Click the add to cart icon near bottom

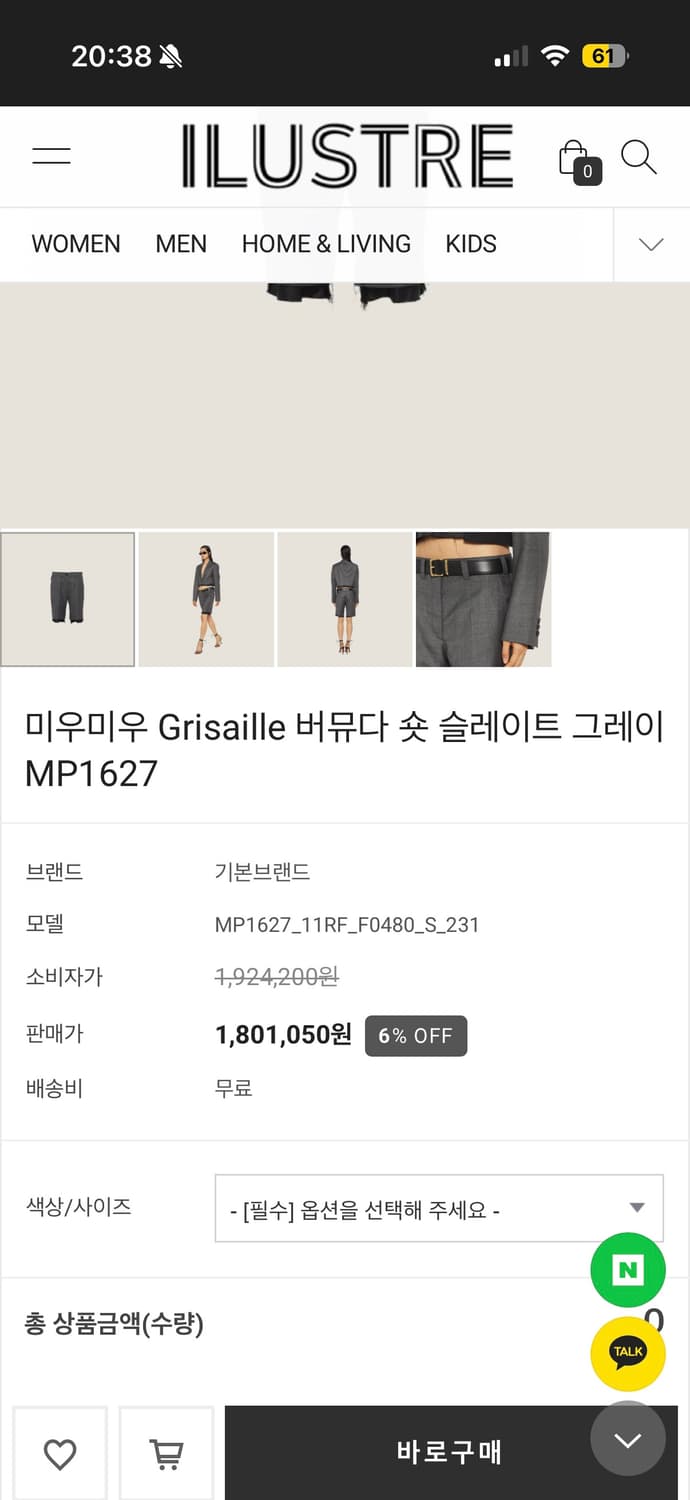point(166,1453)
